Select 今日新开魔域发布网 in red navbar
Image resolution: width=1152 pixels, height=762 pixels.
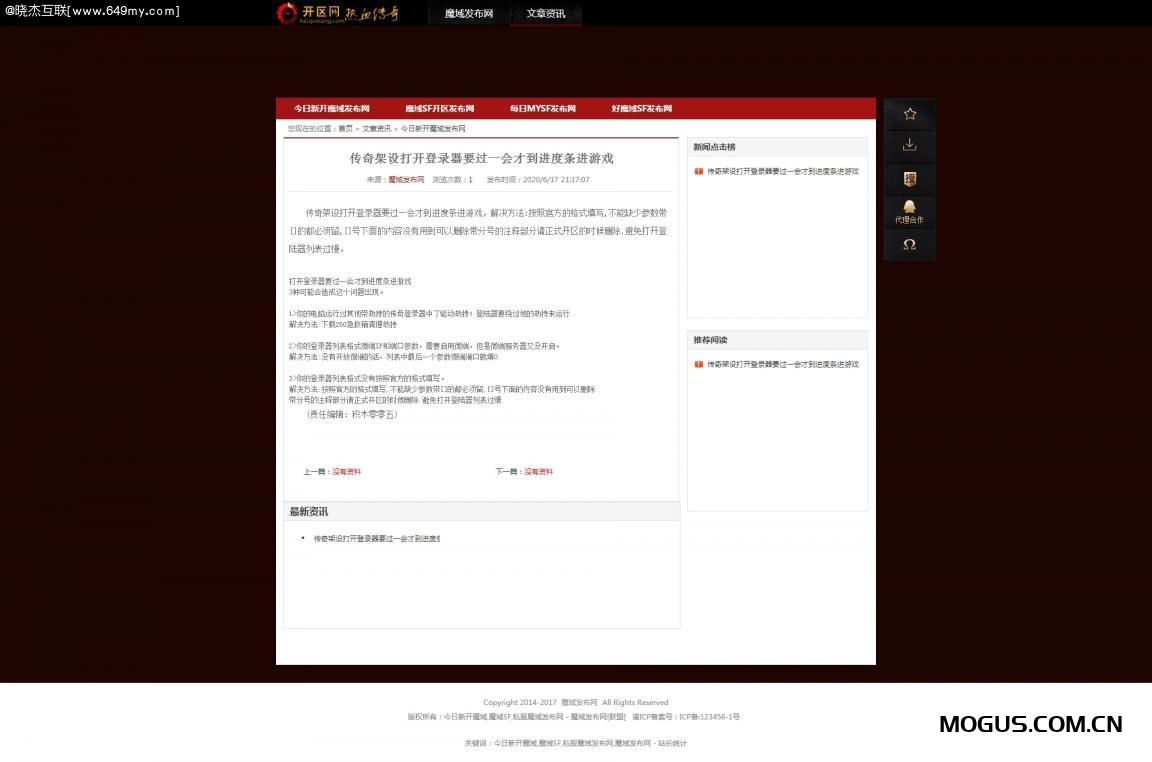[334, 108]
